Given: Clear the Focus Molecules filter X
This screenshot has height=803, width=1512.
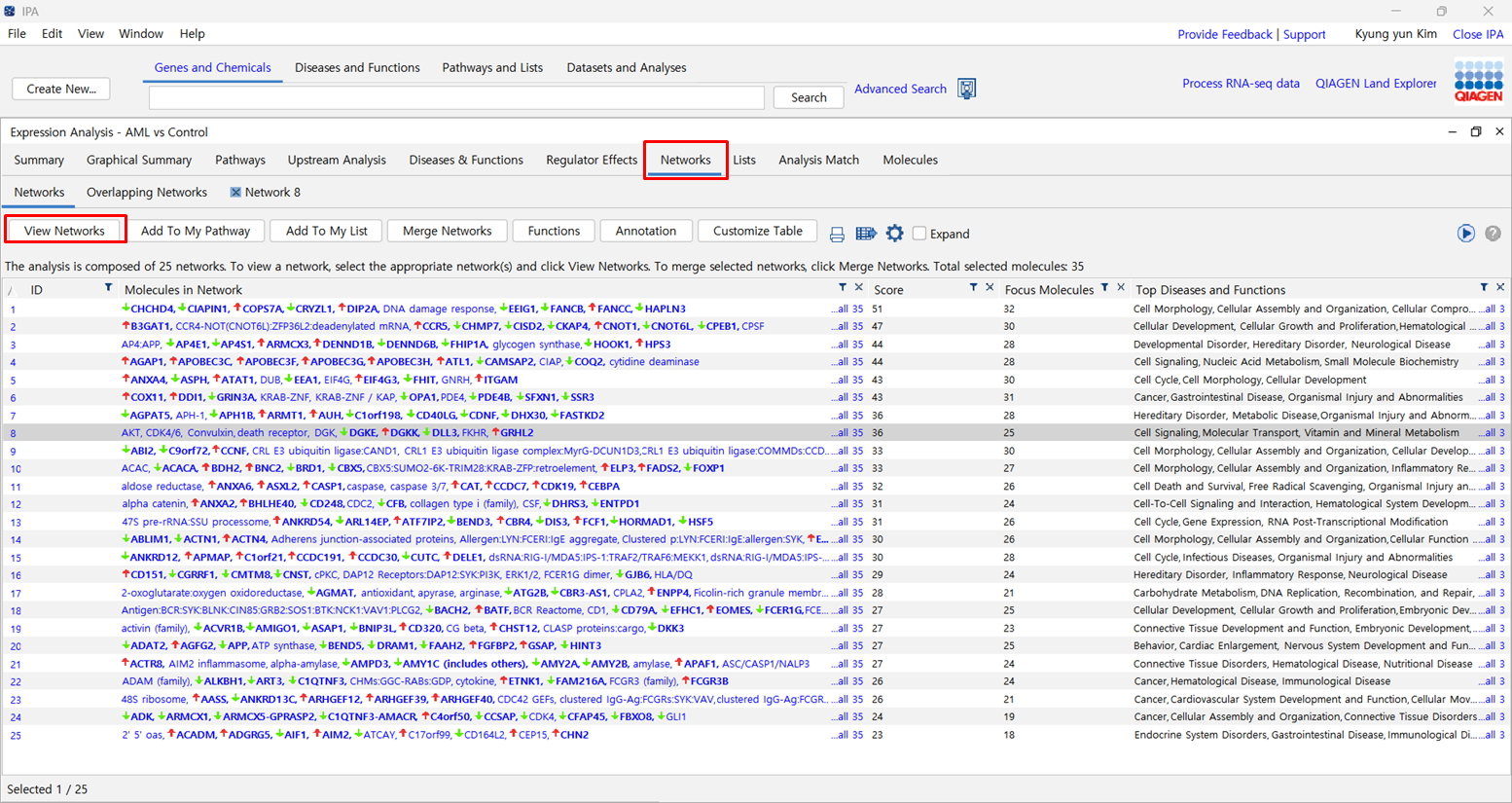Looking at the screenshot, I should pyautogui.click(x=1121, y=288).
